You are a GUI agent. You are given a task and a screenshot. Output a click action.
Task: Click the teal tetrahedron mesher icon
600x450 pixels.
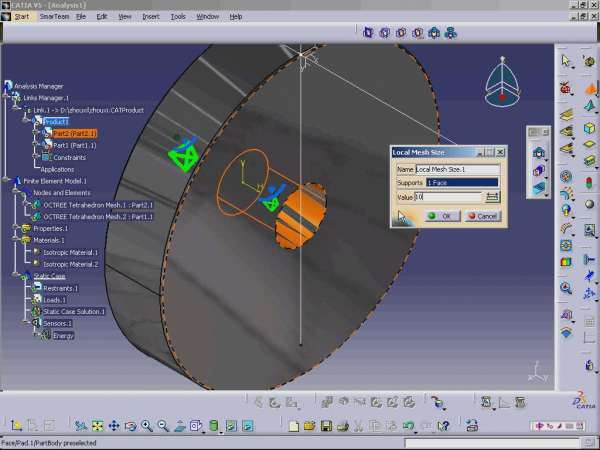pos(590,106)
